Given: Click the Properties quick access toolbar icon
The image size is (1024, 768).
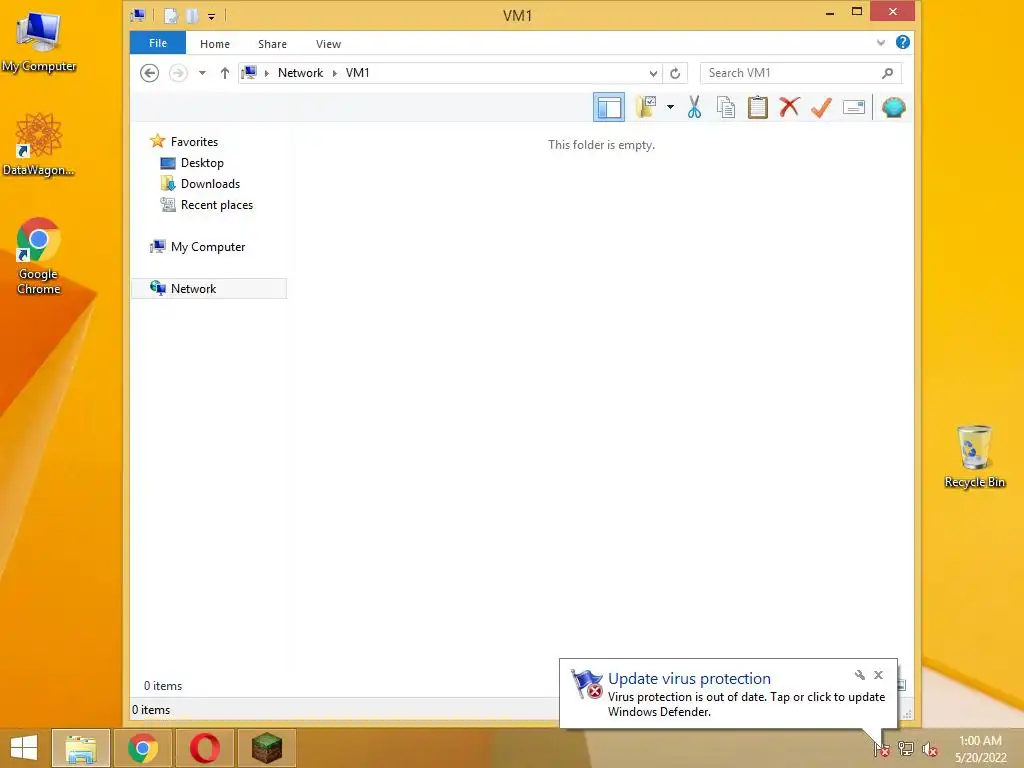Looking at the screenshot, I should point(170,16).
